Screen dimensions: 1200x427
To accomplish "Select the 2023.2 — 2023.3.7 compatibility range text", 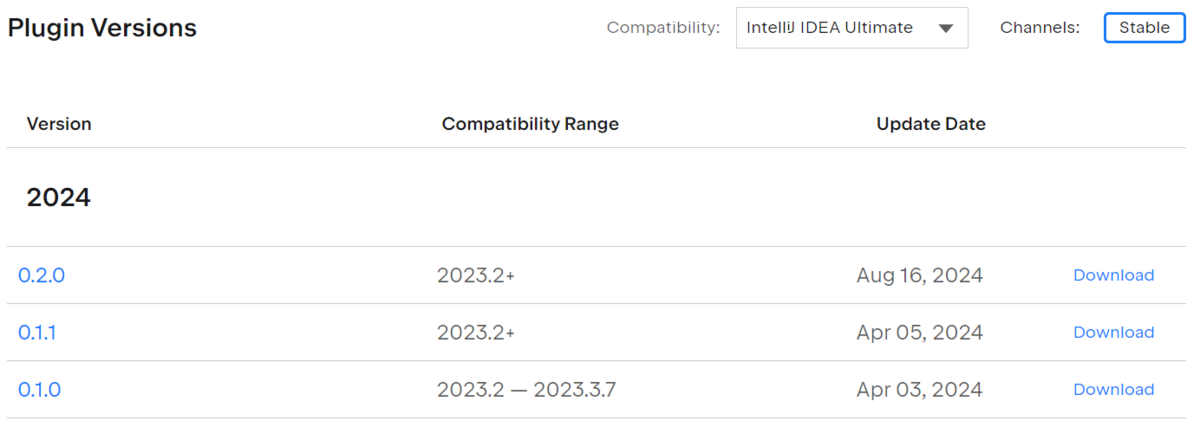I will [x=526, y=389].
